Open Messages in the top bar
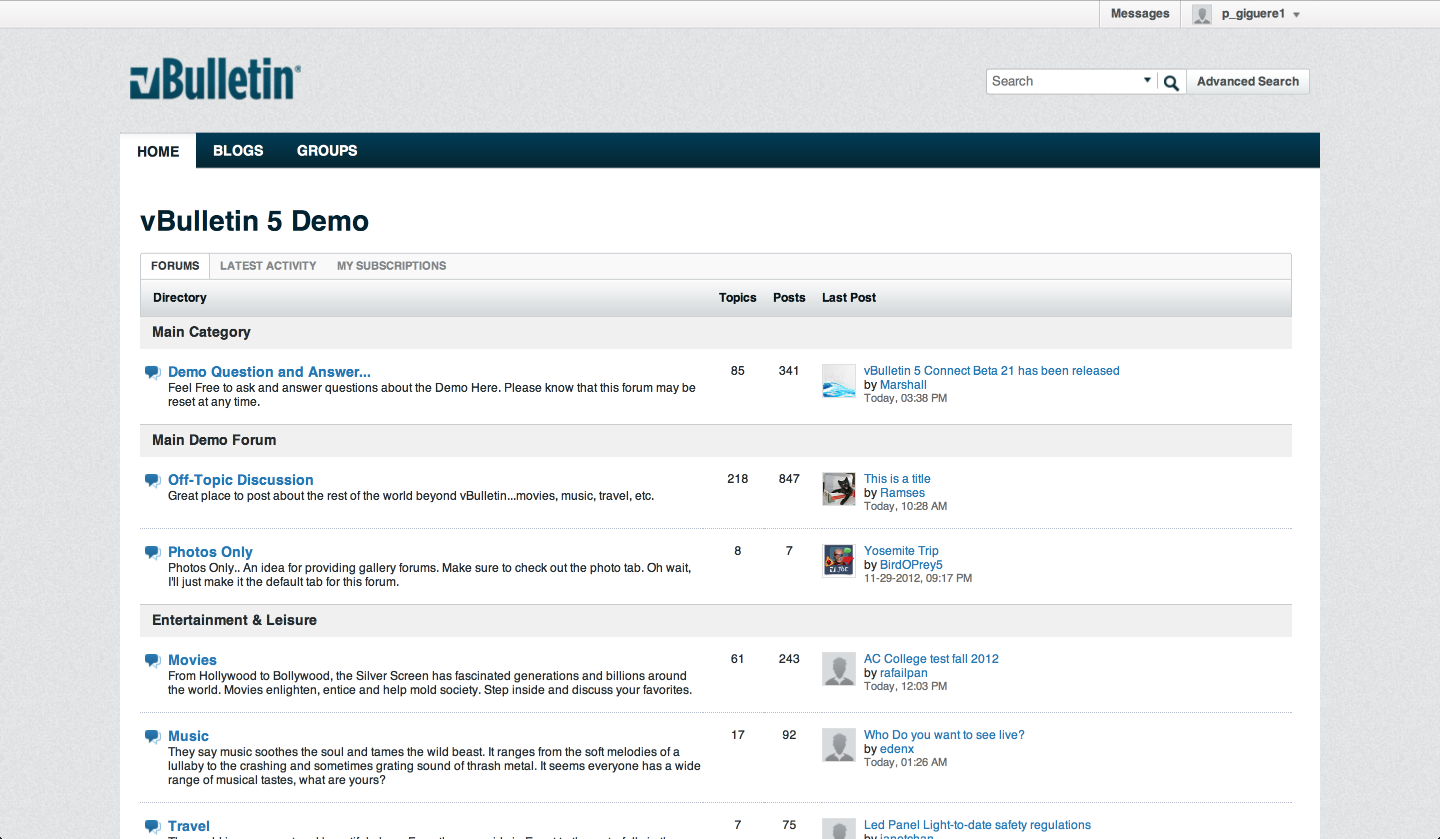Image resolution: width=1440 pixels, height=839 pixels. 1140,14
